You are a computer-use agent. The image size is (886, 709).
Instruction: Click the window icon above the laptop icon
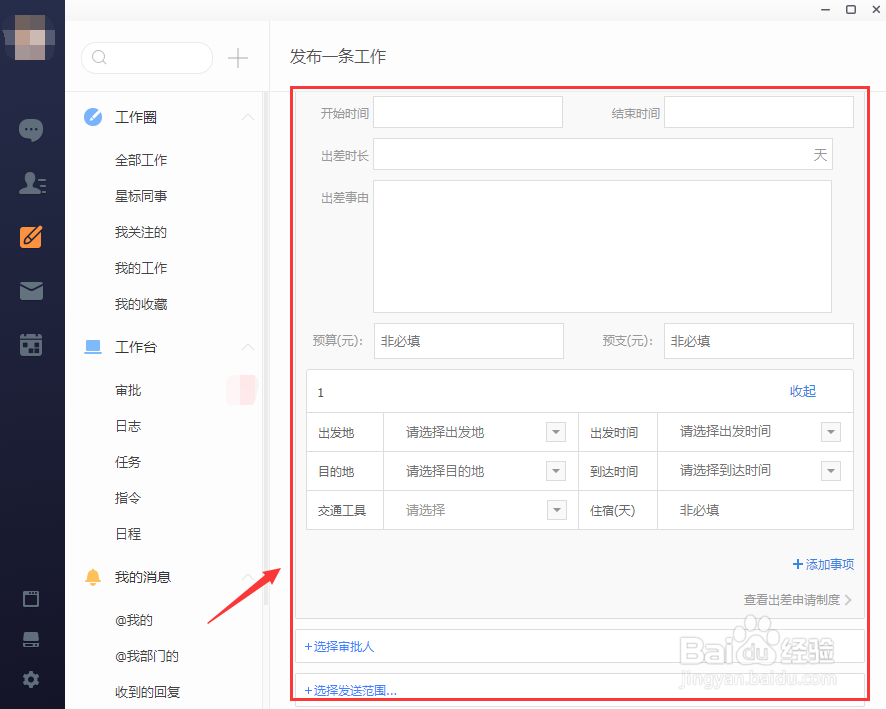click(x=31, y=598)
